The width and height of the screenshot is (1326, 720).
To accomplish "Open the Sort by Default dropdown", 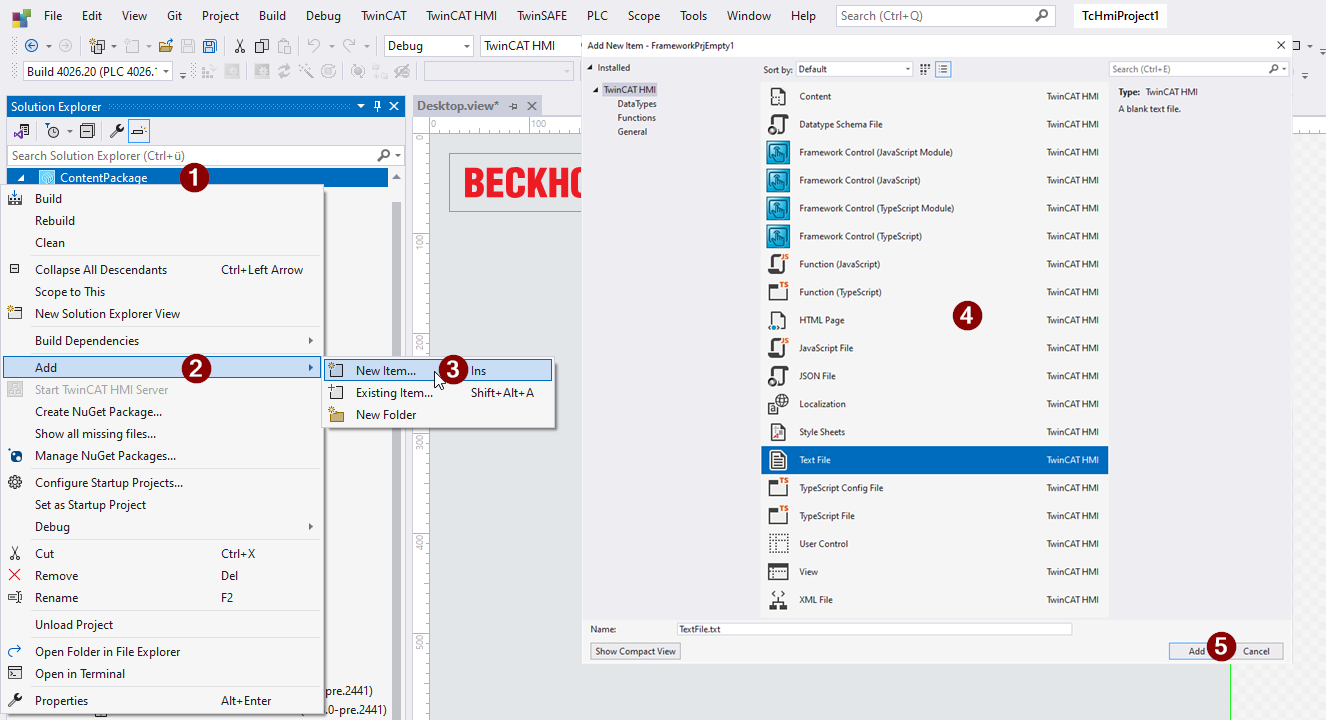I will (x=854, y=69).
